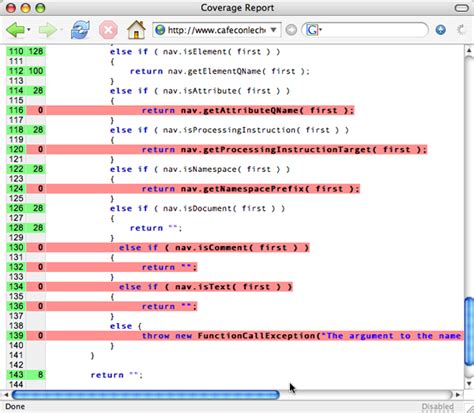The width and height of the screenshot is (474, 413).
Task: Click hit count 128 on line 110
Action: point(36,51)
